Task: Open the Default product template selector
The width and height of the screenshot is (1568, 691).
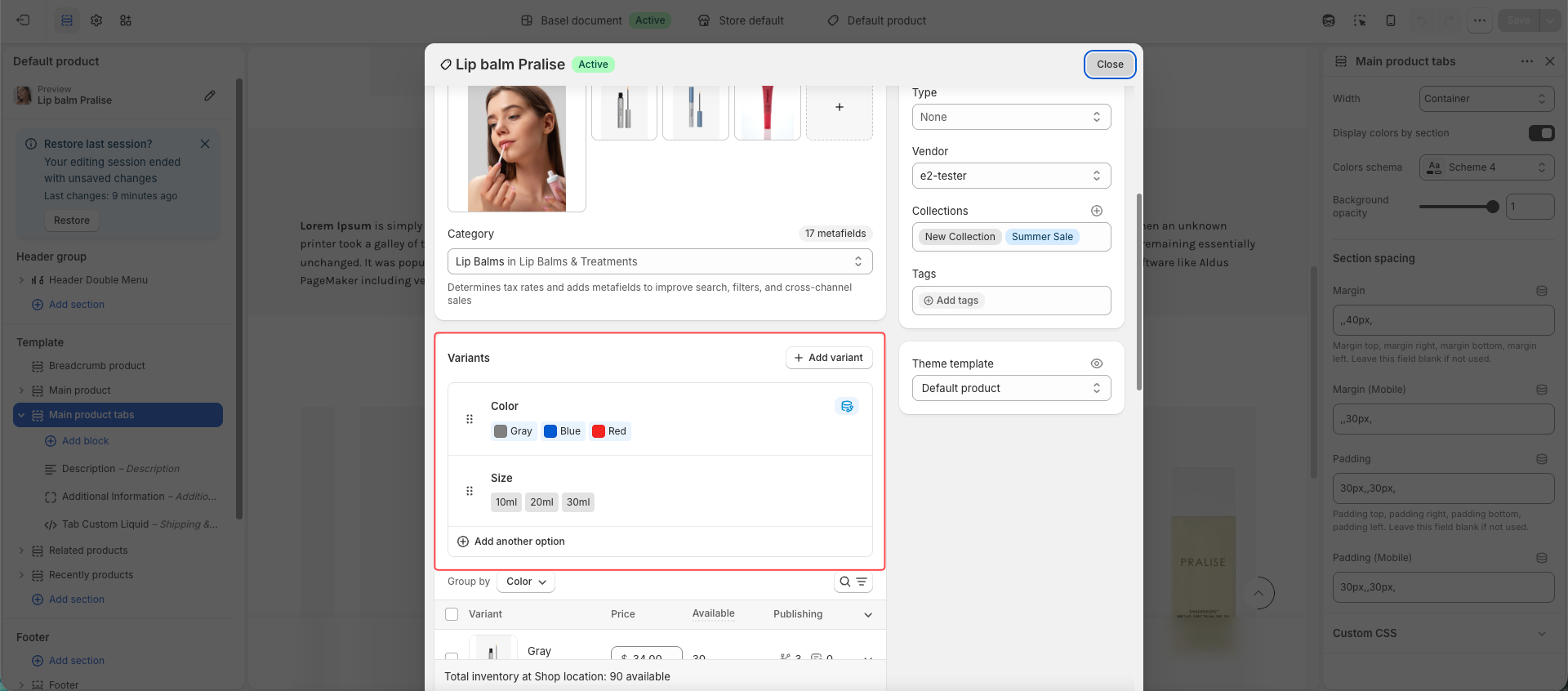Action: (876, 20)
